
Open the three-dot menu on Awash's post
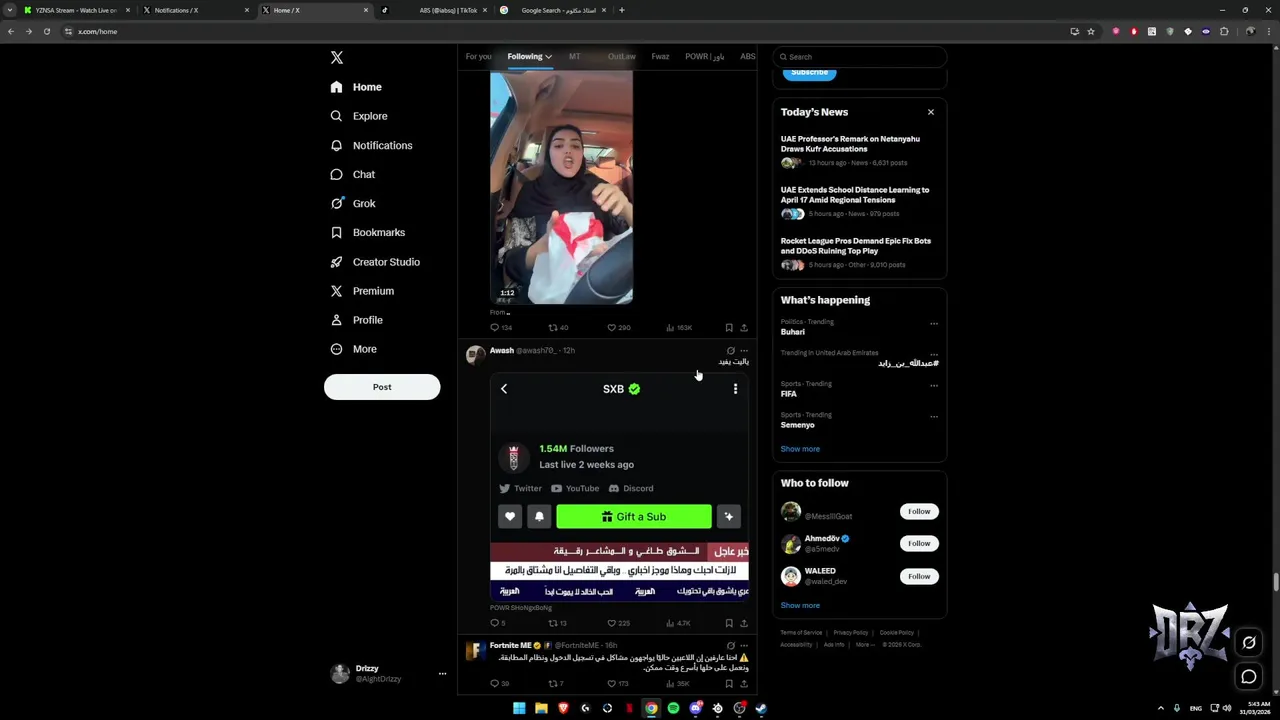744,351
